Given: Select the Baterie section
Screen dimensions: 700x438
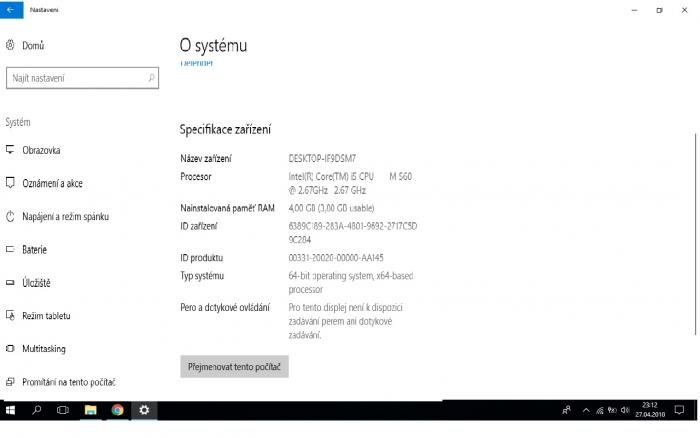Looking at the screenshot, I should (26, 250).
